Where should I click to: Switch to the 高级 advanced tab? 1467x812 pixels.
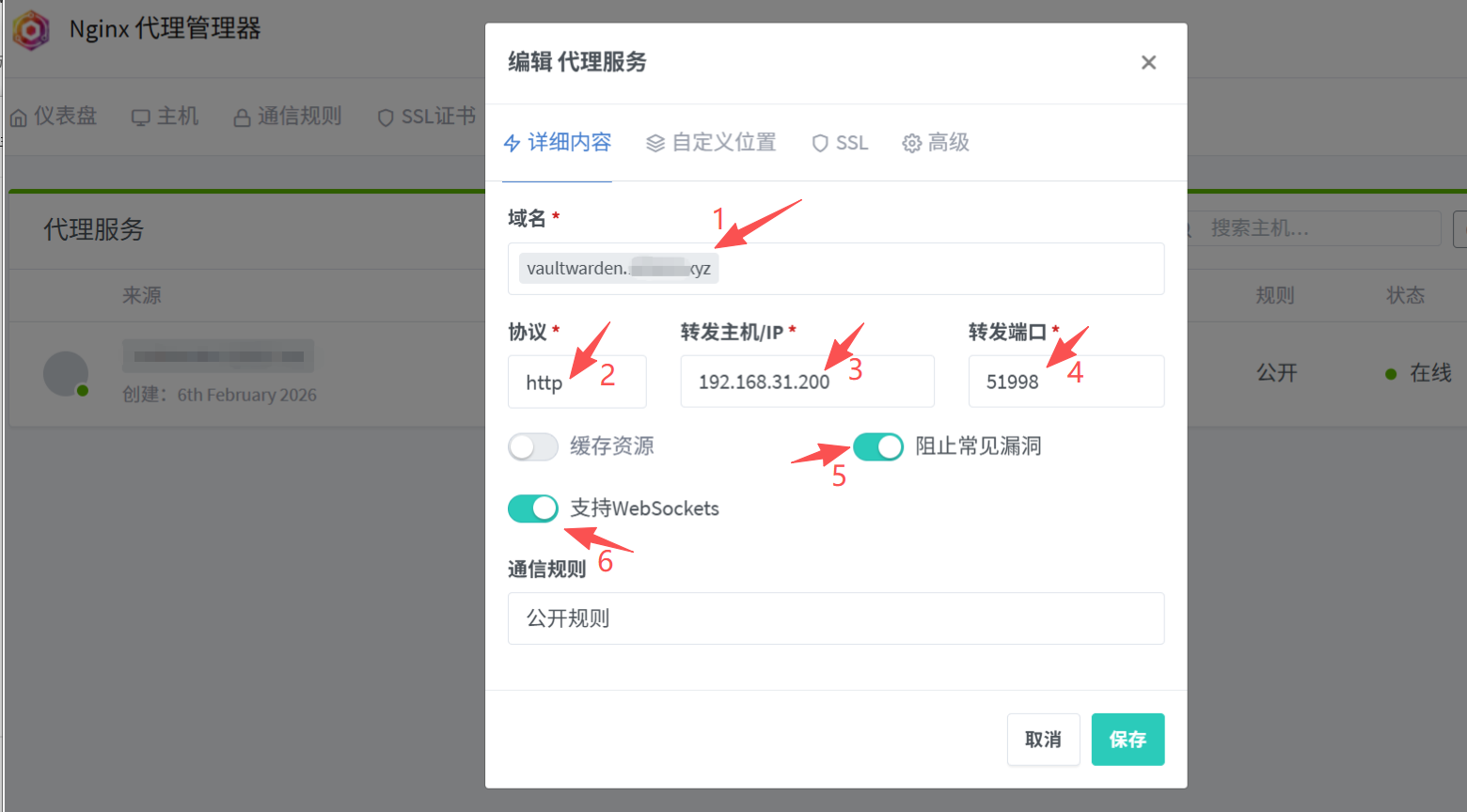pyautogui.click(x=936, y=143)
